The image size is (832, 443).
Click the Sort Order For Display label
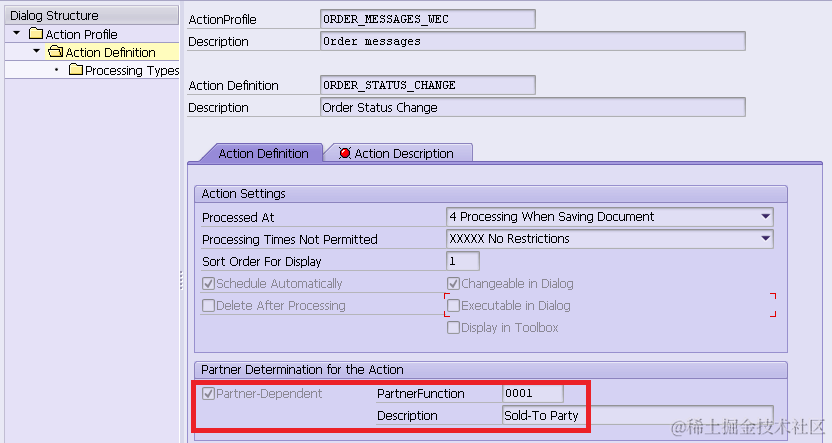262,262
